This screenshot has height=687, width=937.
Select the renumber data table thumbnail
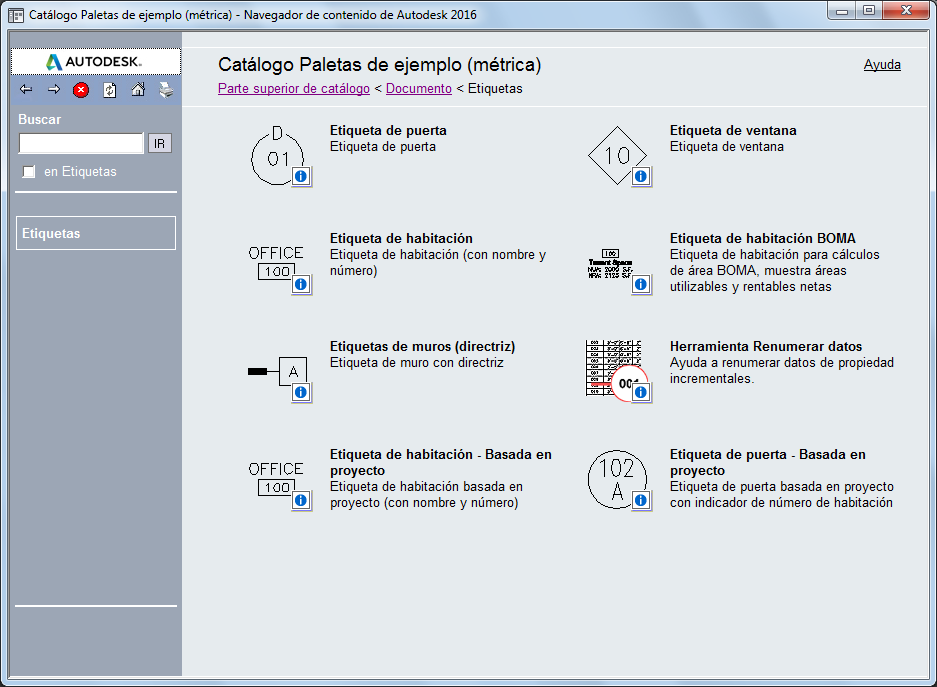coord(614,369)
